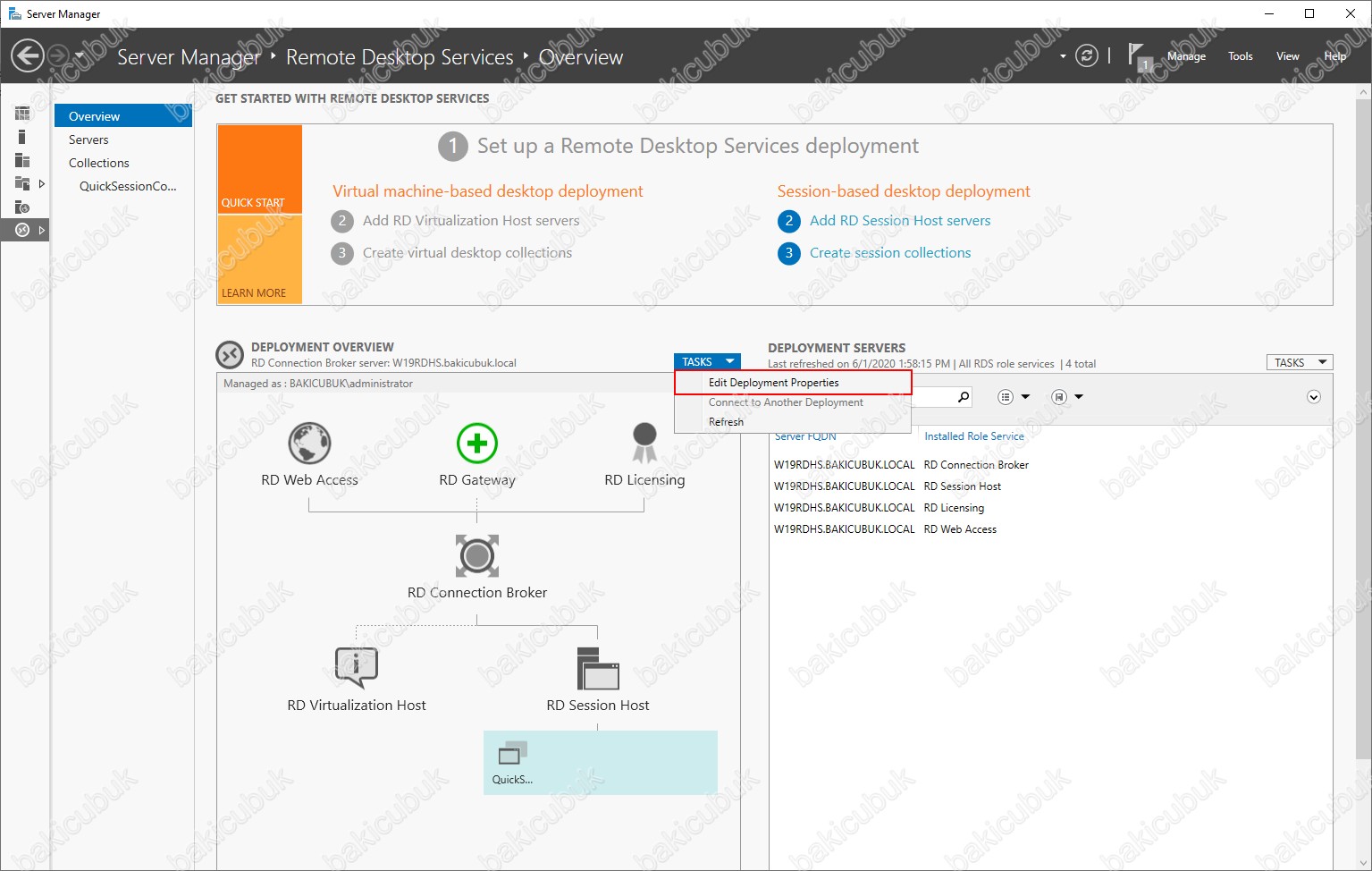Click the RD Session Host icon
This screenshot has height=871, width=1372.
point(598,668)
